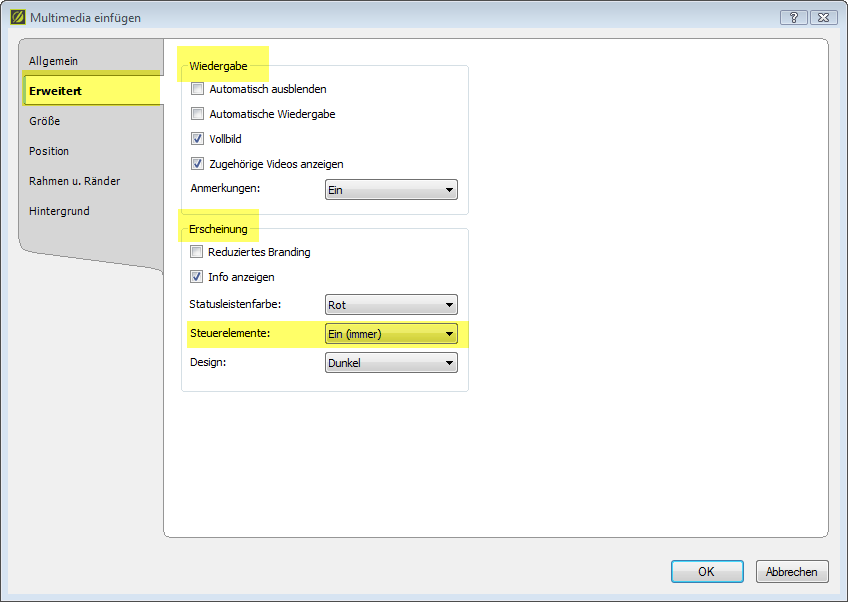This screenshot has width=848, height=602.
Task: Open the Größe tab
Action: coord(45,121)
